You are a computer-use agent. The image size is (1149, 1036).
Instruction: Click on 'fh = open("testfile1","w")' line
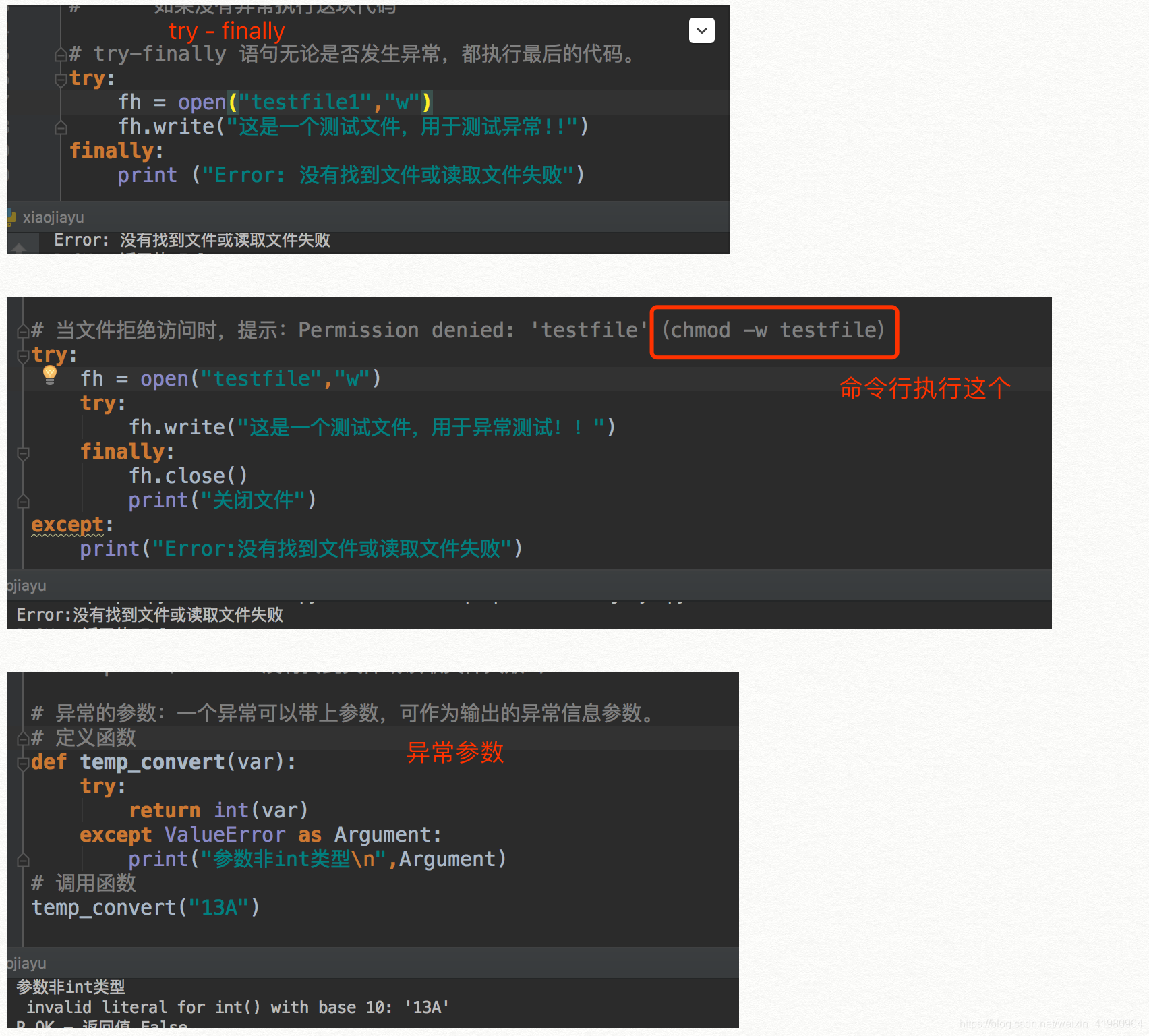275,103
